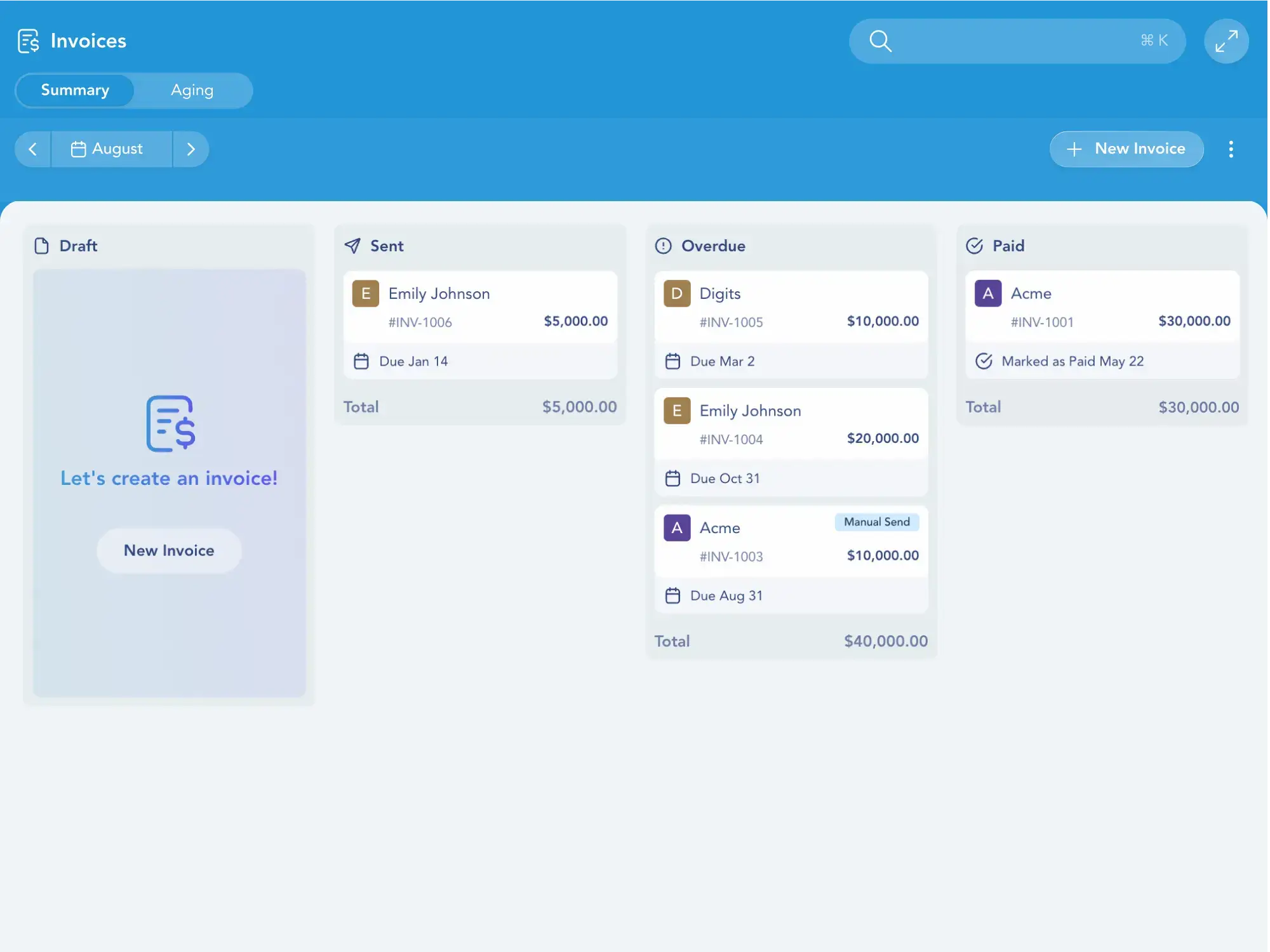Image resolution: width=1270 pixels, height=952 pixels.
Task: Click the Paid column heading
Action: pyautogui.click(x=1008, y=246)
